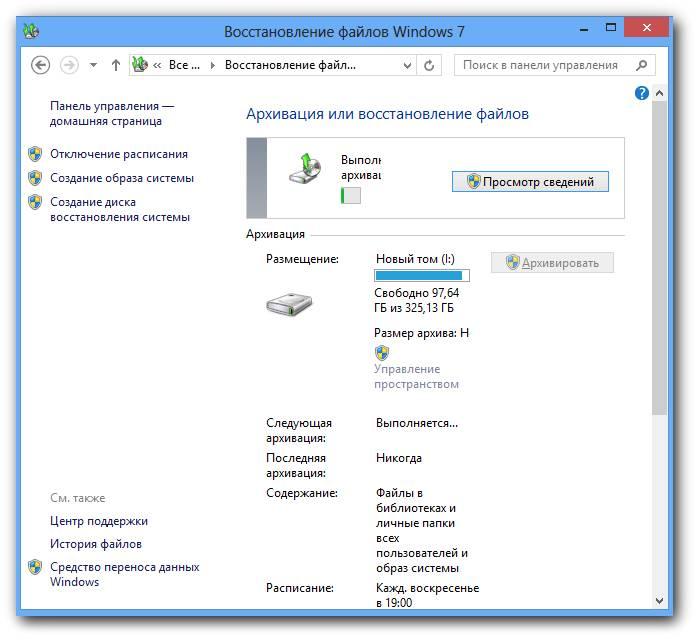Open 'Панель управления — домашняя страница' link
Image resolution: width=697 pixels, height=640 pixels.
point(112,113)
